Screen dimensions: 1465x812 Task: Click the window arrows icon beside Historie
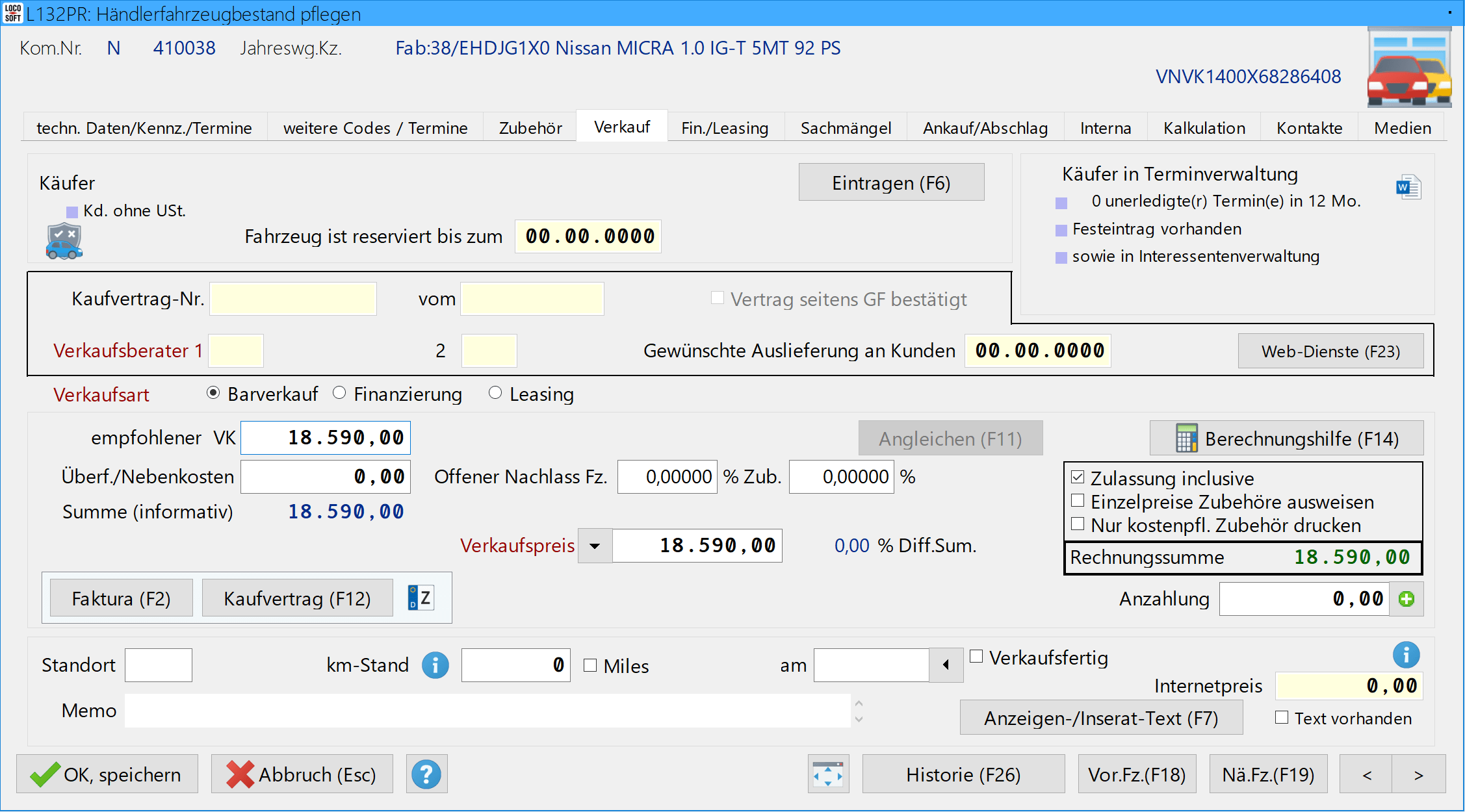pyautogui.click(x=828, y=774)
